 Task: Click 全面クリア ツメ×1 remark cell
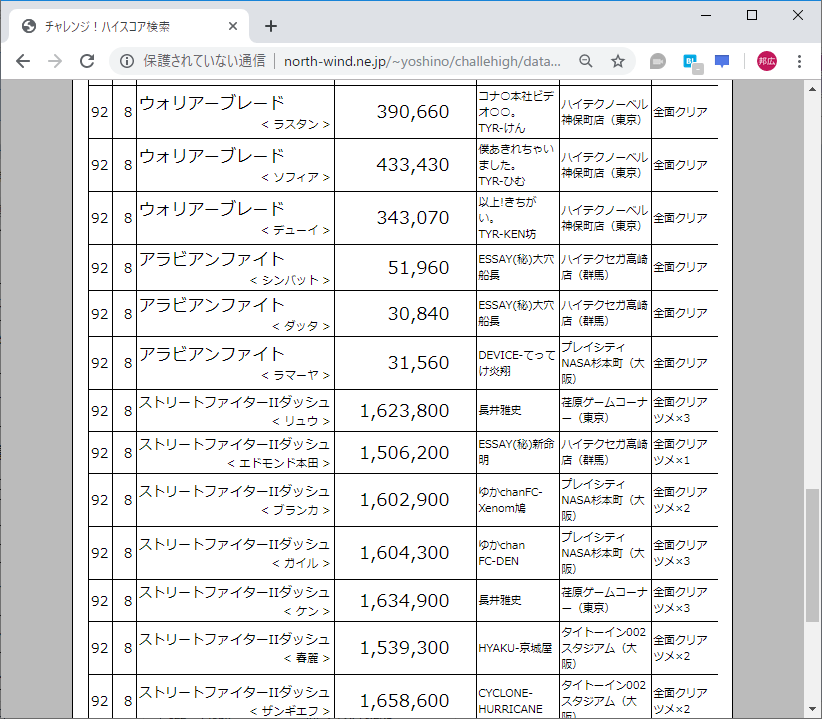tap(684, 452)
